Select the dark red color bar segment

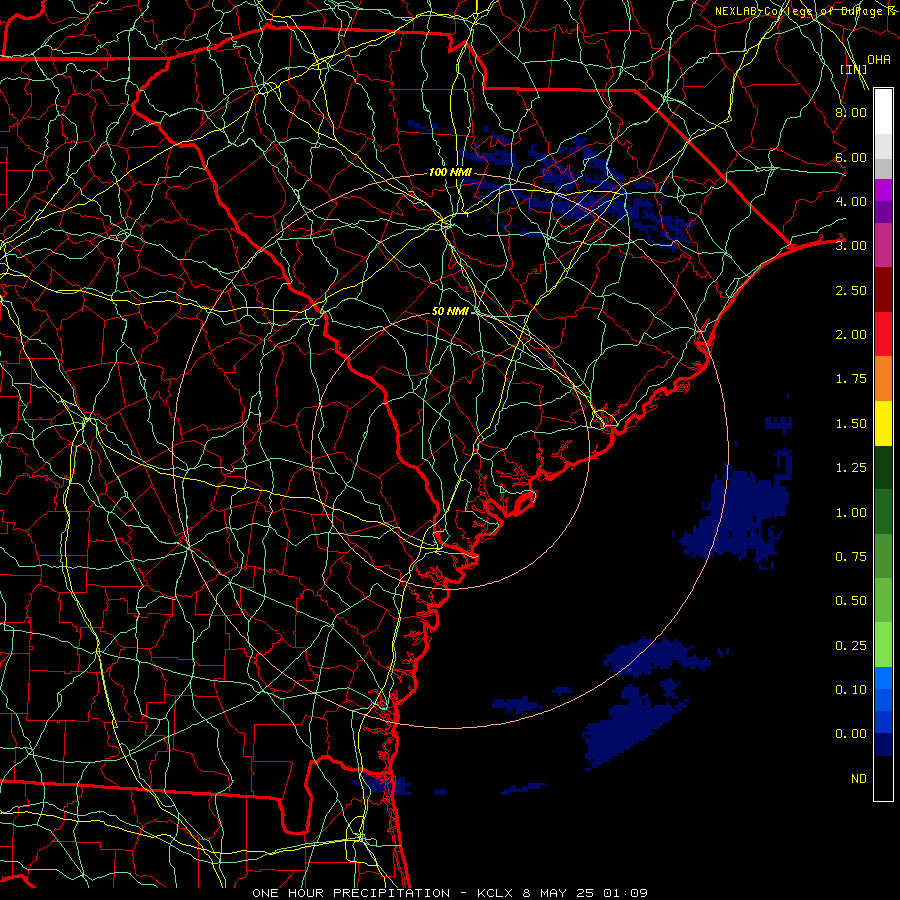click(883, 290)
